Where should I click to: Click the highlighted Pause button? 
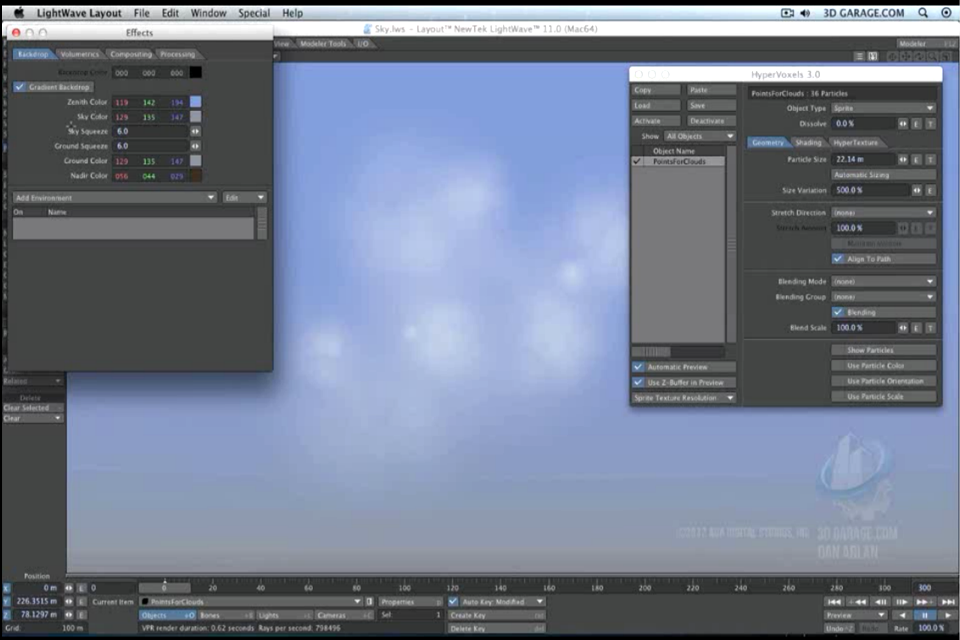(924, 615)
